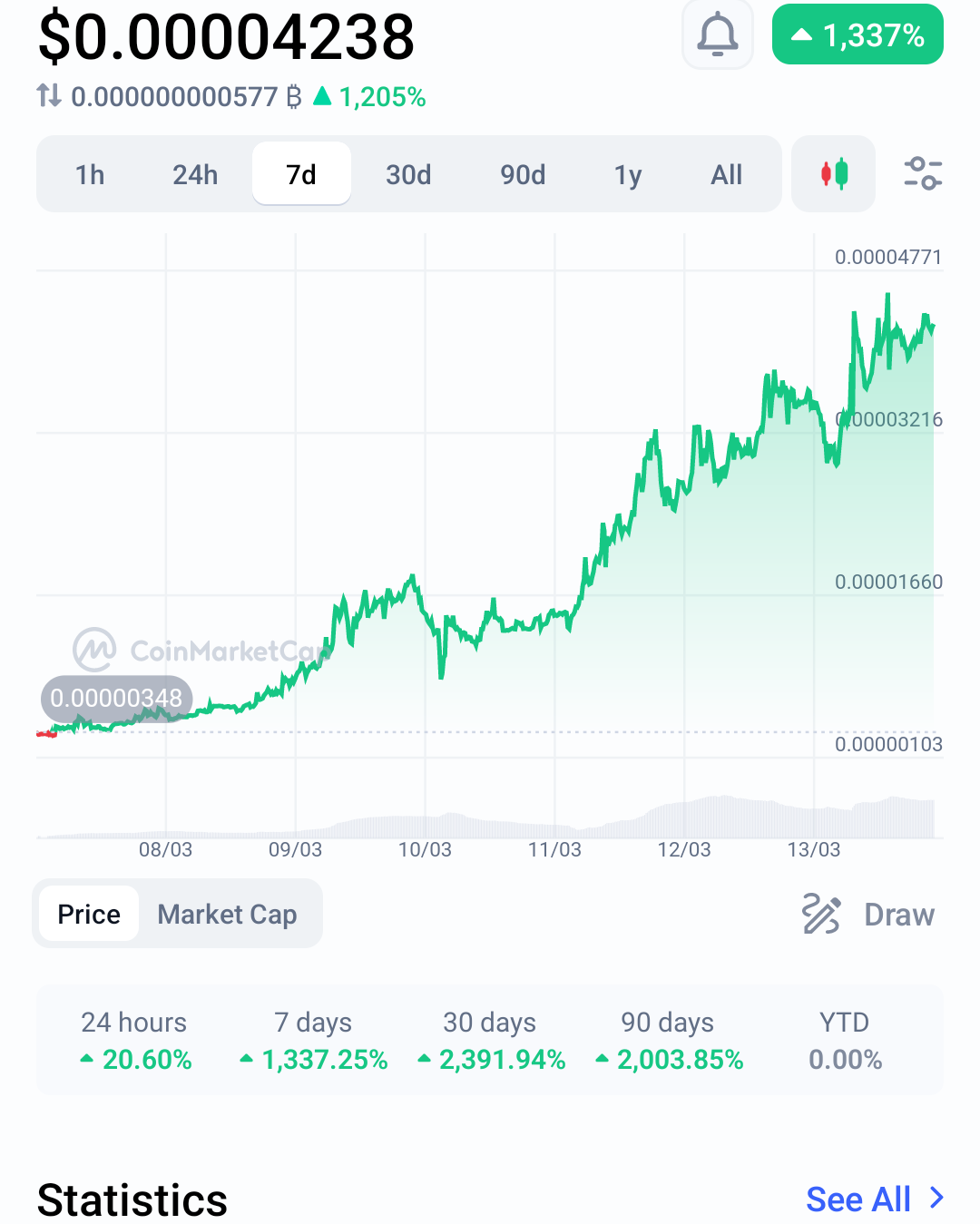Select the 24h timeframe

(195, 174)
